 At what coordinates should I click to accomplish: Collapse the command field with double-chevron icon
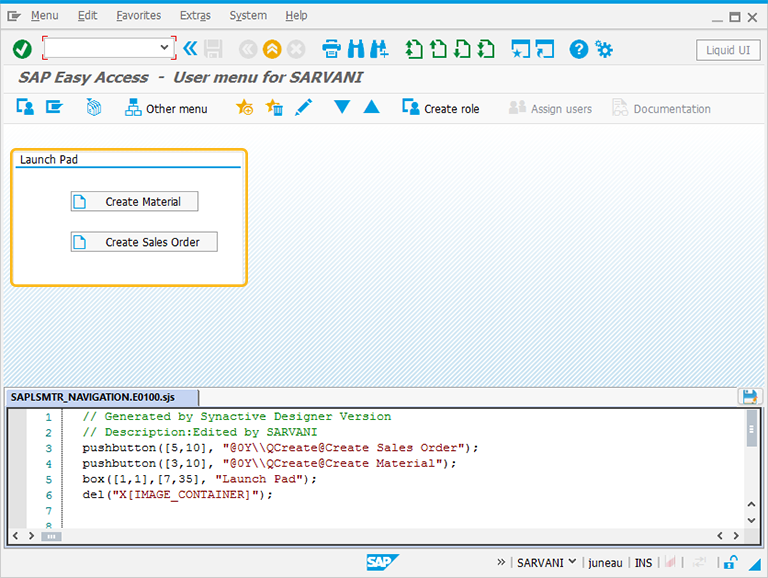(190, 48)
